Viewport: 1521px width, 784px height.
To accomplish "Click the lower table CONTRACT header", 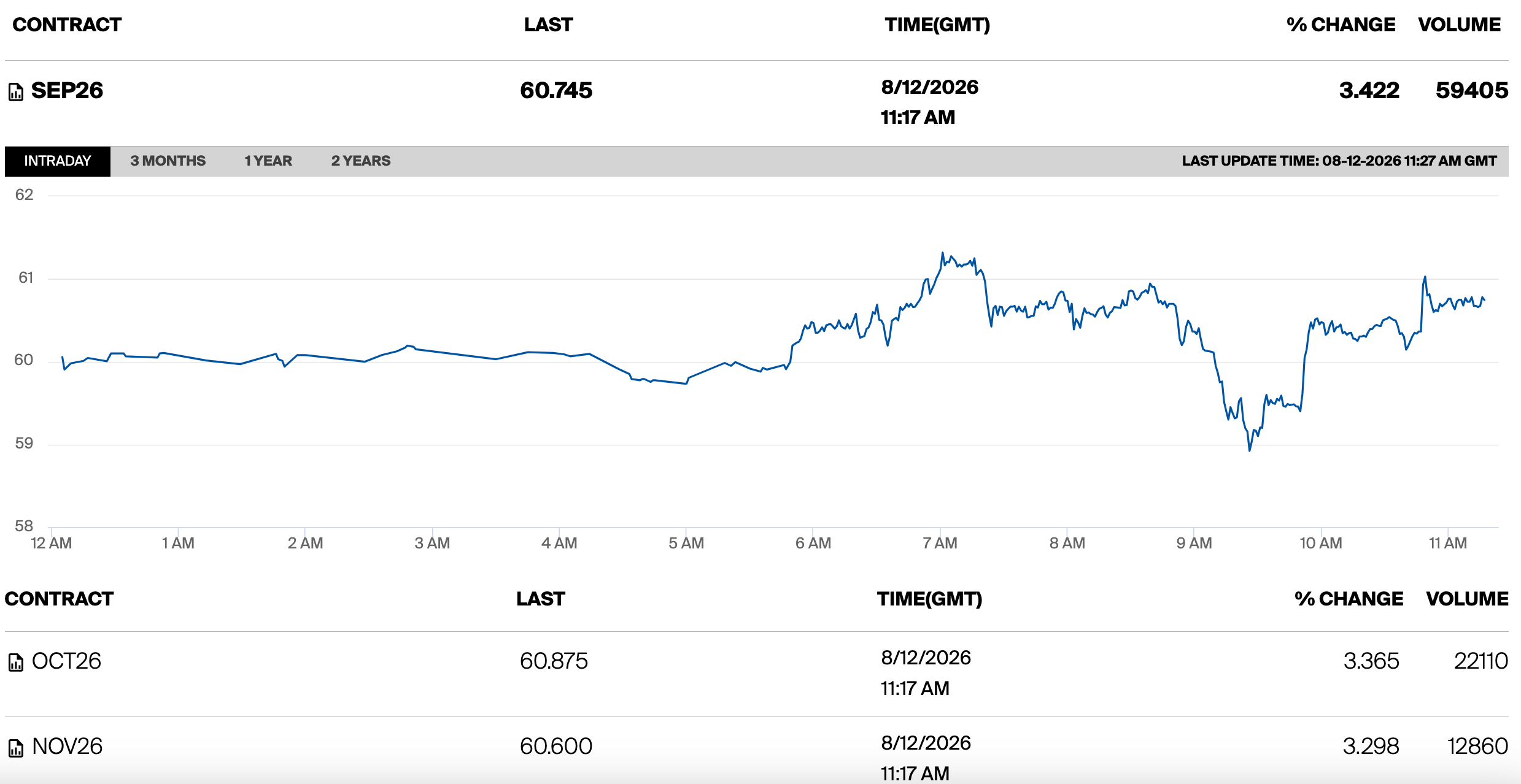I will tap(59, 599).
